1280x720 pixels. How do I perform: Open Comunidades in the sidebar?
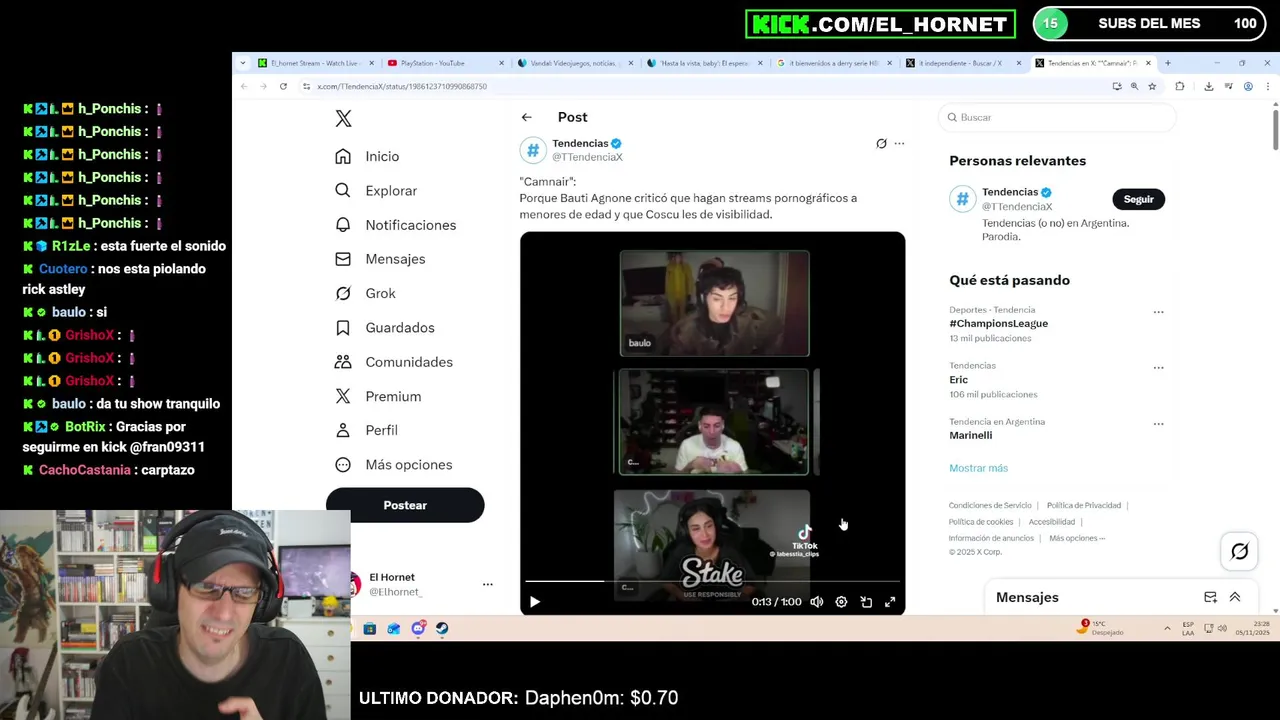tap(394, 362)
